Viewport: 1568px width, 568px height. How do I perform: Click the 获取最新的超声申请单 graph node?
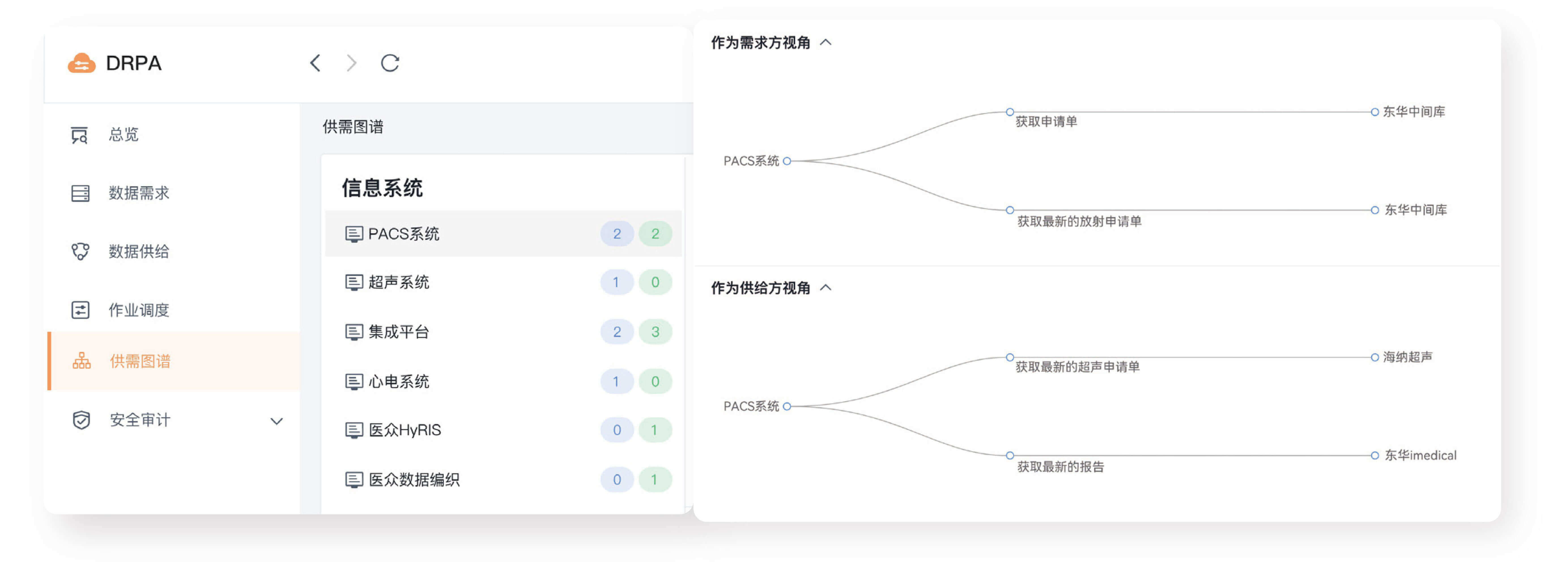[x=1009, y=357]
